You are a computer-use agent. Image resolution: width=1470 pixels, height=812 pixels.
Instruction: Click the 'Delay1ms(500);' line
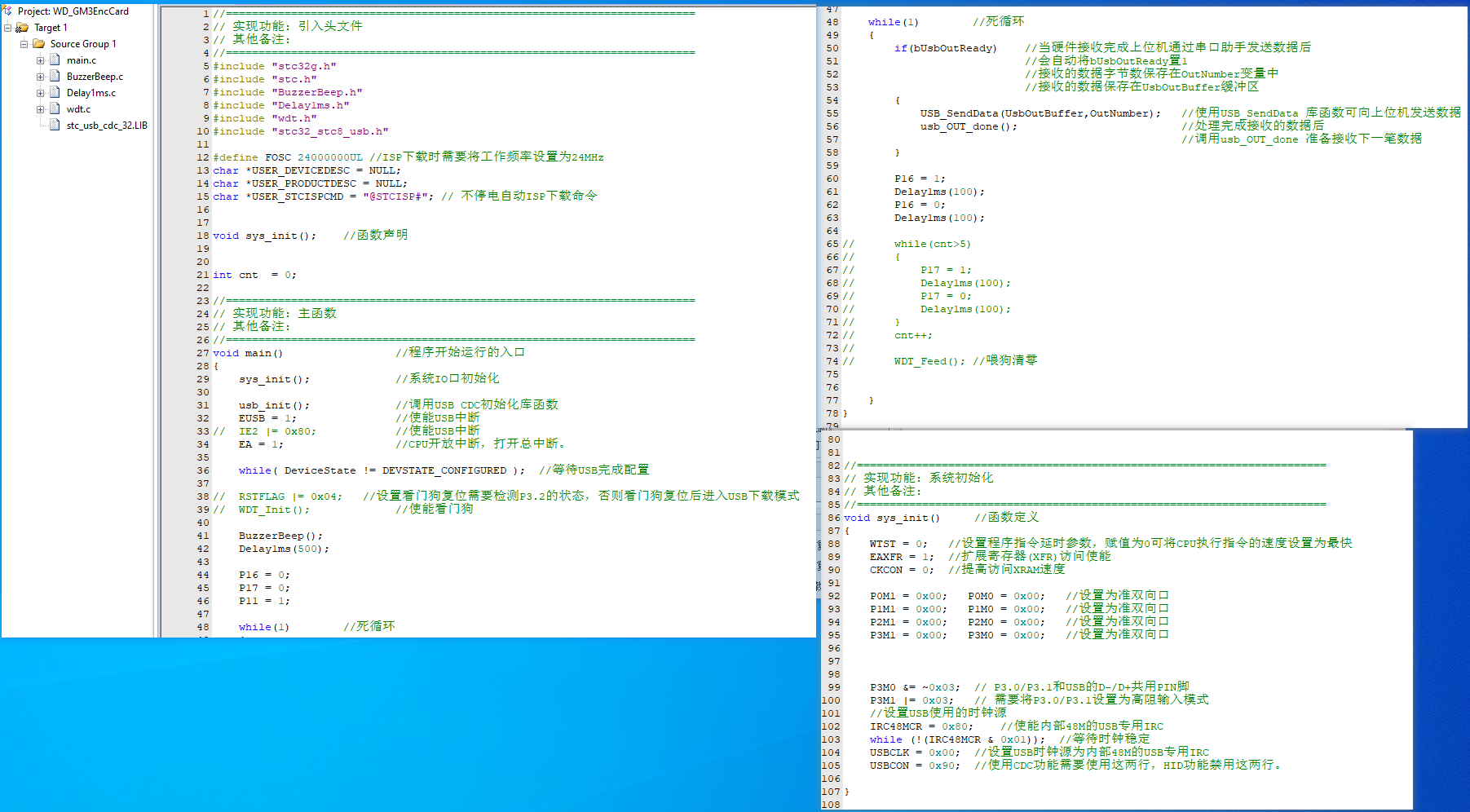pyautogui.click(x=285, y=549)
